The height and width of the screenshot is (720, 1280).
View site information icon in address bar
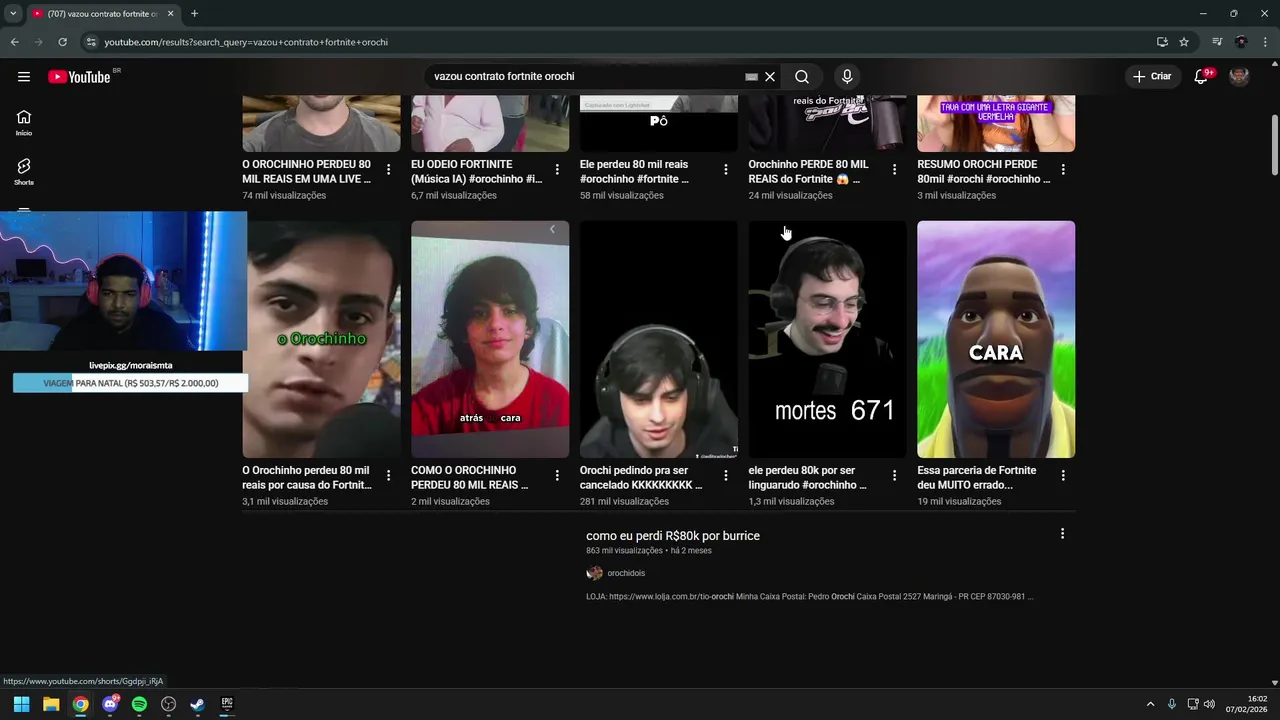pos(92,42)
